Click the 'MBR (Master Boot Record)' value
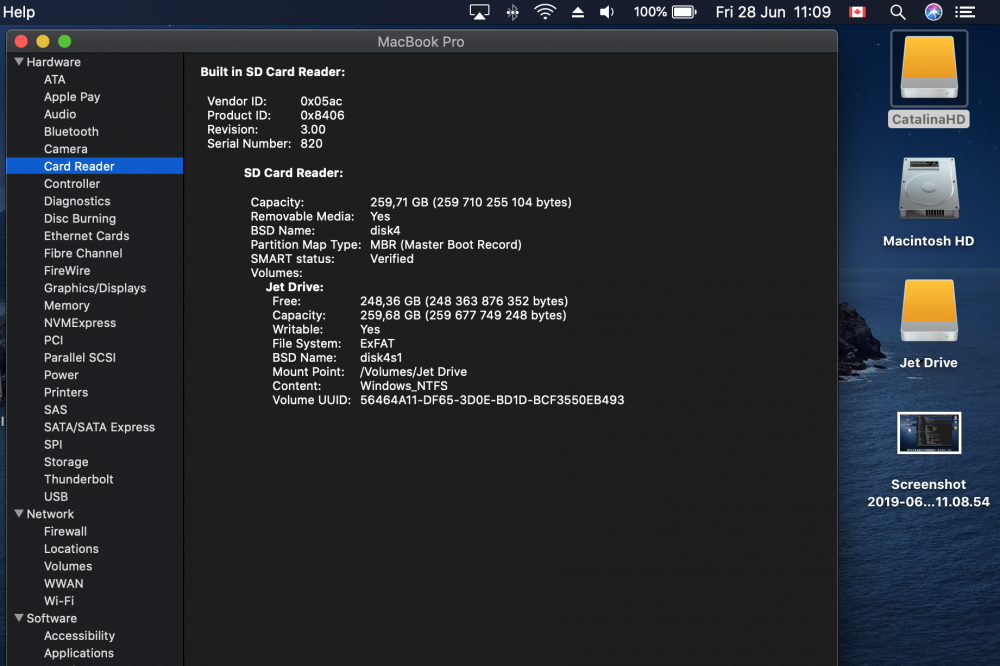The width and height of the screenshot is (1000, 666). tap(446, 244)
